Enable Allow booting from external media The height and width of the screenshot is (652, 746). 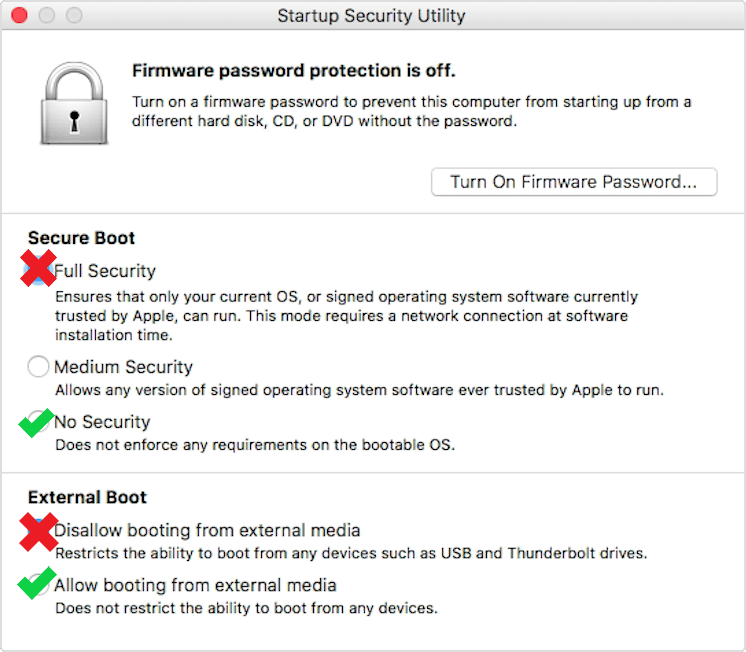click(x=196, y=585)
